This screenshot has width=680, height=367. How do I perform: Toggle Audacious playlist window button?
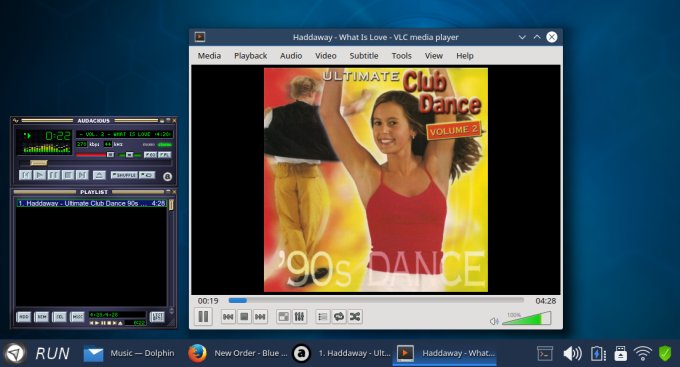pyautogui.click(x=164, y=155)
